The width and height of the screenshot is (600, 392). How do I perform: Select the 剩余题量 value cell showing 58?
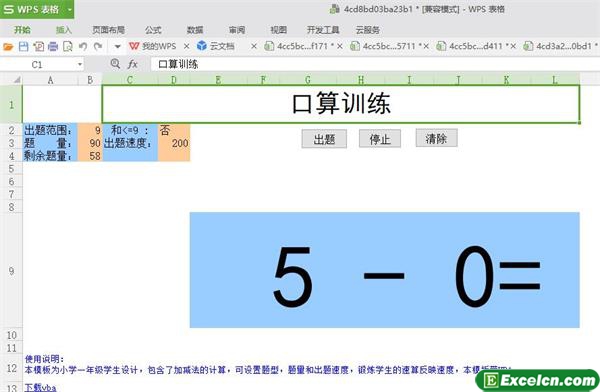pyautogui.click(x=90, y=156)
